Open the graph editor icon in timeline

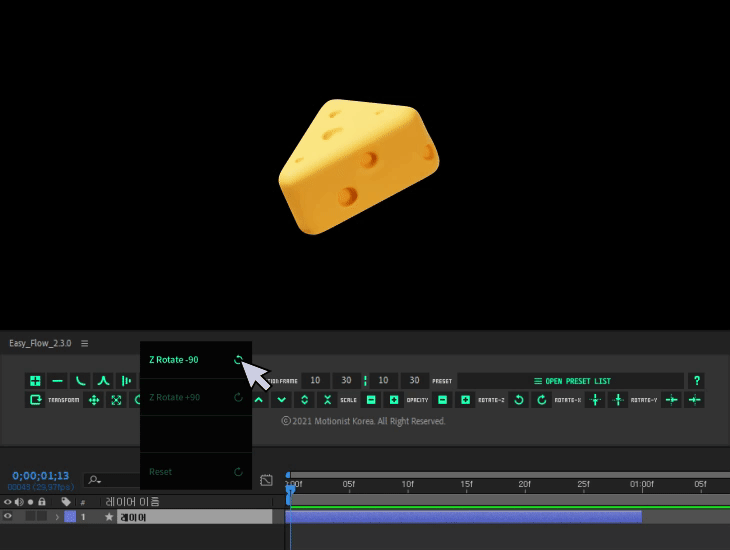[x=266, y=480]
